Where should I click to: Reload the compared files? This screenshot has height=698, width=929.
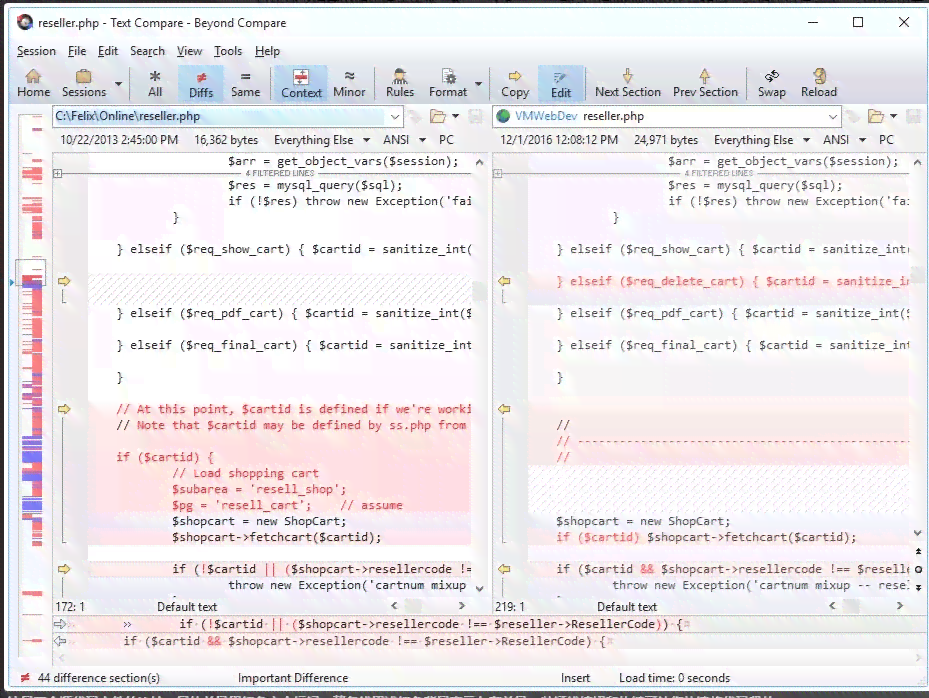(x=819, y=83)
